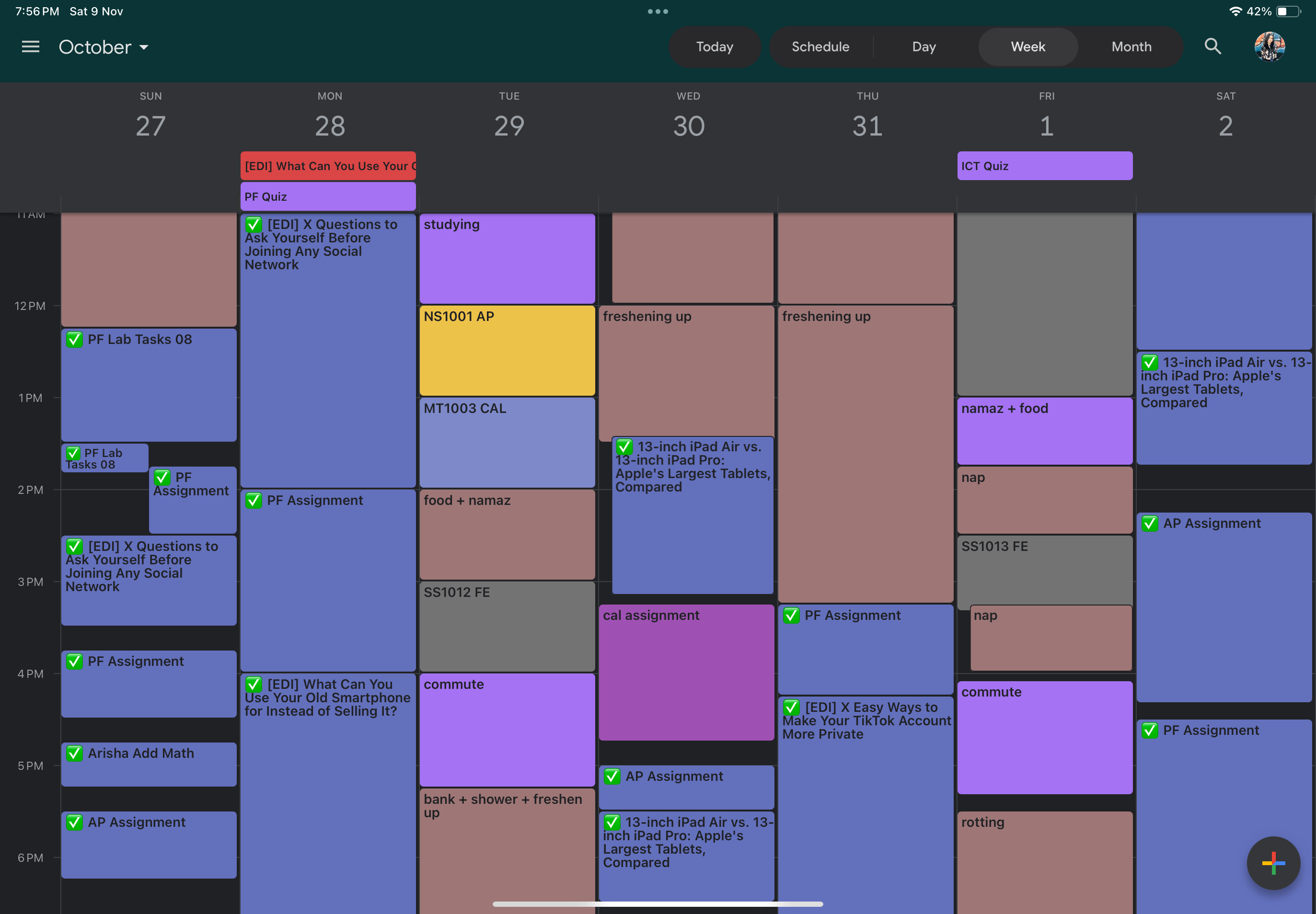Click the Today navigation button
Screen dimensions: 1316x914
(715, 47)
